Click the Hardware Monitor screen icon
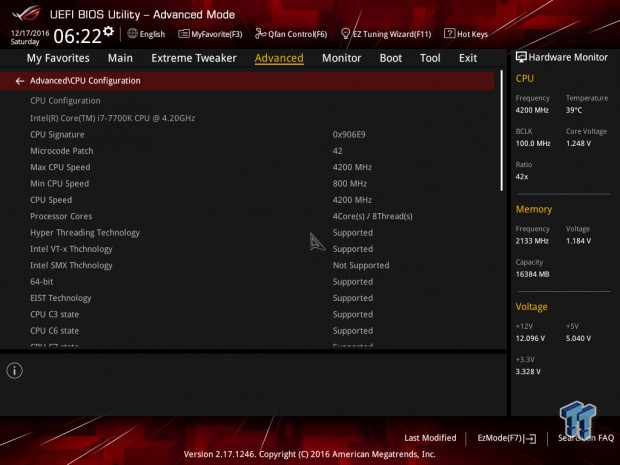 point(521,57)
